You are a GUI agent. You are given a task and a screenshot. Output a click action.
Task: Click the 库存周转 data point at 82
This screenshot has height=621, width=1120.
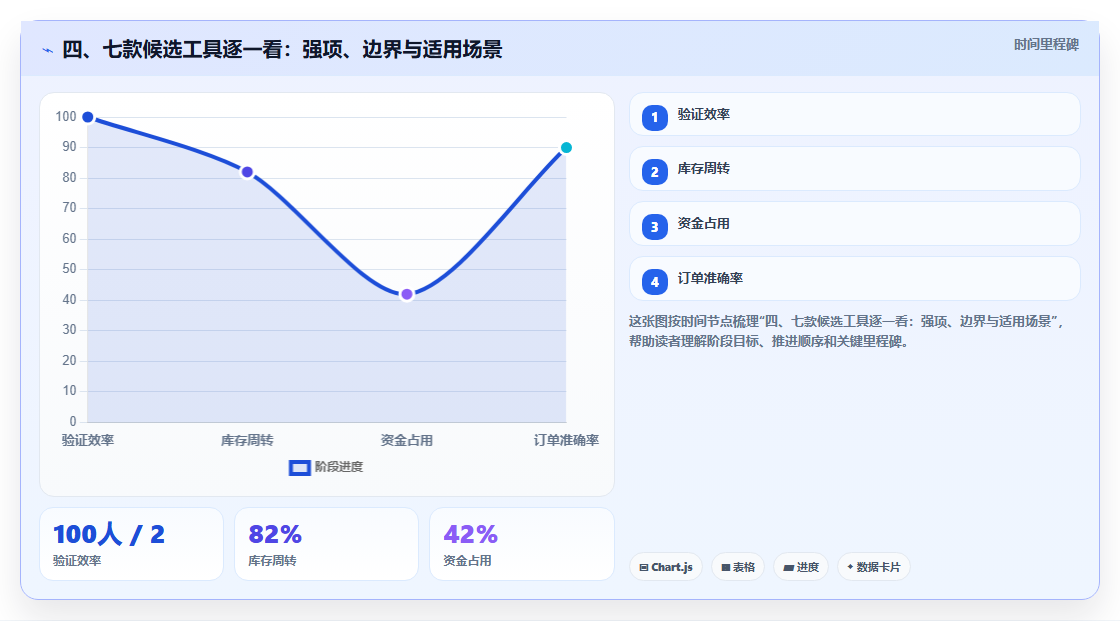click(247, 172)
